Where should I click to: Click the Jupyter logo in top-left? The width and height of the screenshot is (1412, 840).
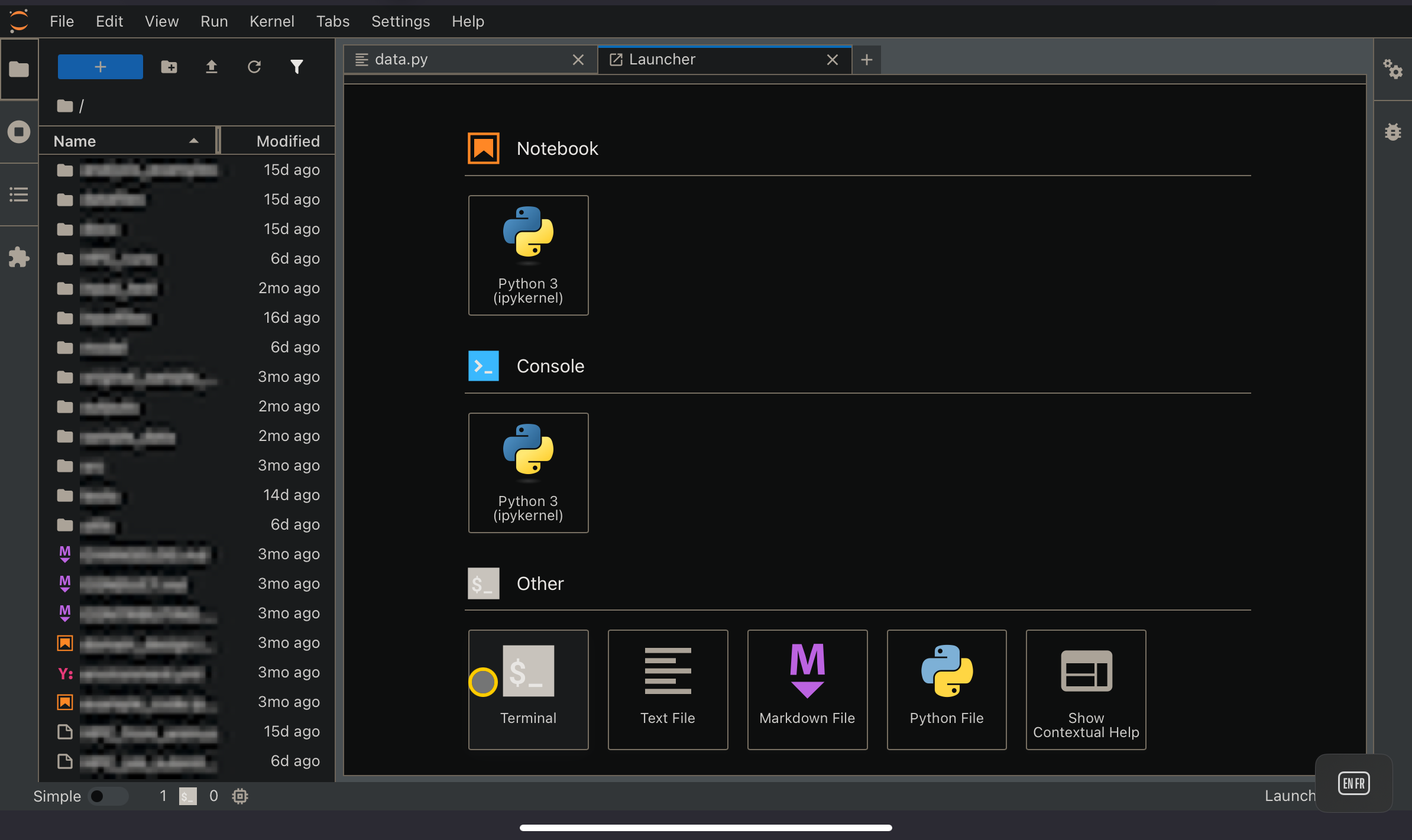(19, 21)
